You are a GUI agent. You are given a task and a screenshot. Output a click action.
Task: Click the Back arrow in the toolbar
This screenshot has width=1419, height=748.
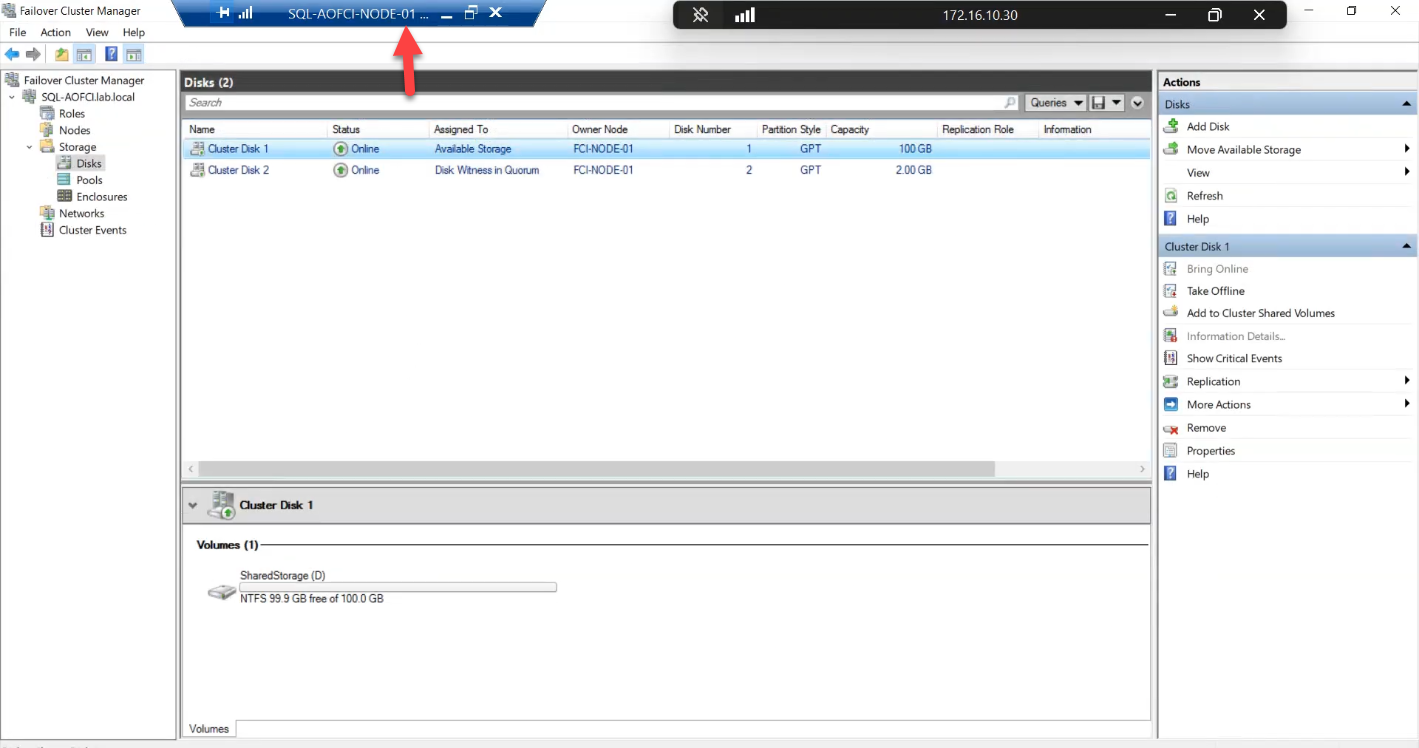[x=12, y=54]
